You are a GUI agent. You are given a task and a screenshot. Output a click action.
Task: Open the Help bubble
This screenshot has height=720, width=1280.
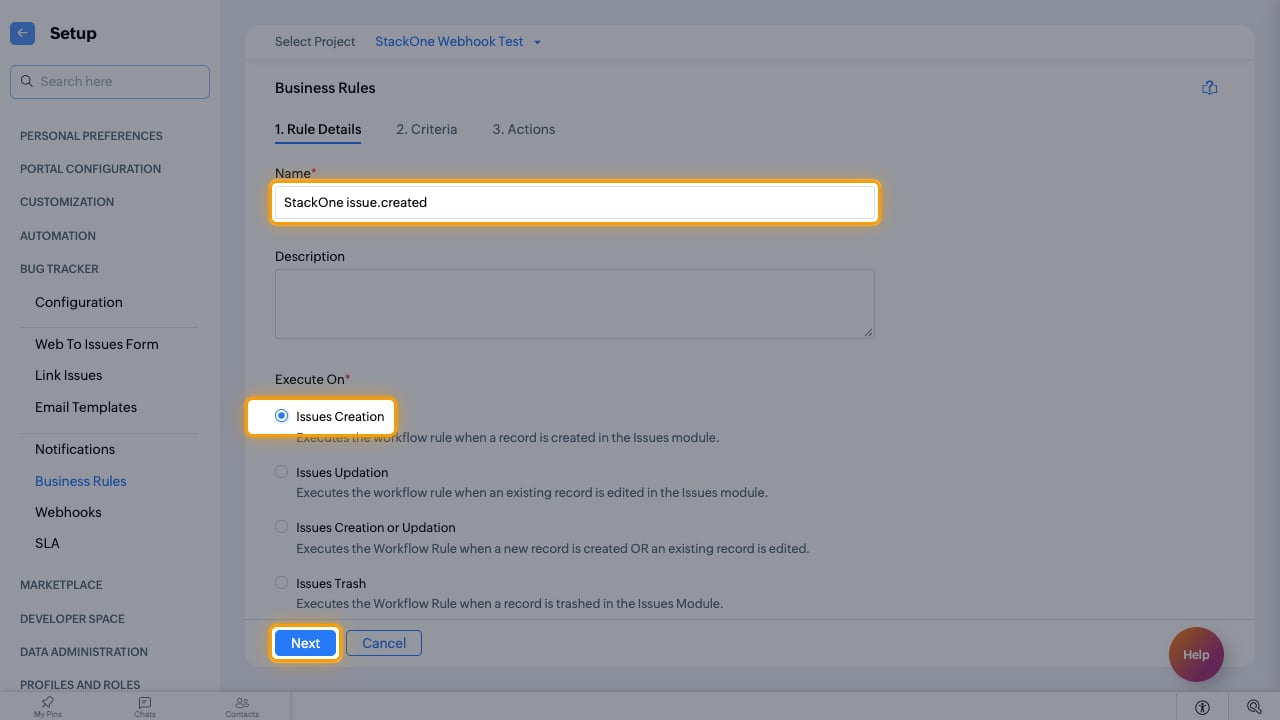click(x=1196, y=655)
